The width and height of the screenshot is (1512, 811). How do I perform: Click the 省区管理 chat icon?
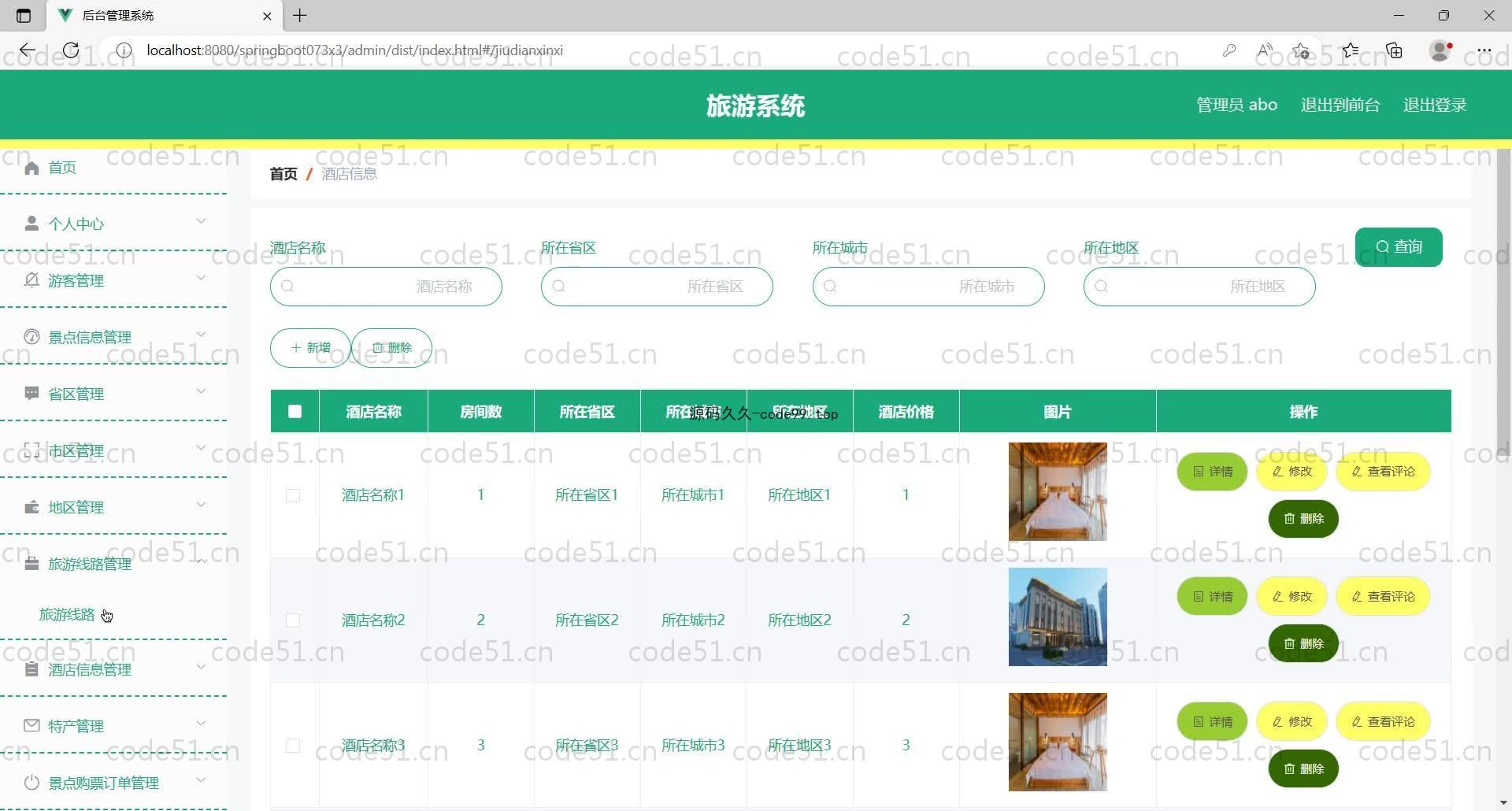[x=31, y=394]
